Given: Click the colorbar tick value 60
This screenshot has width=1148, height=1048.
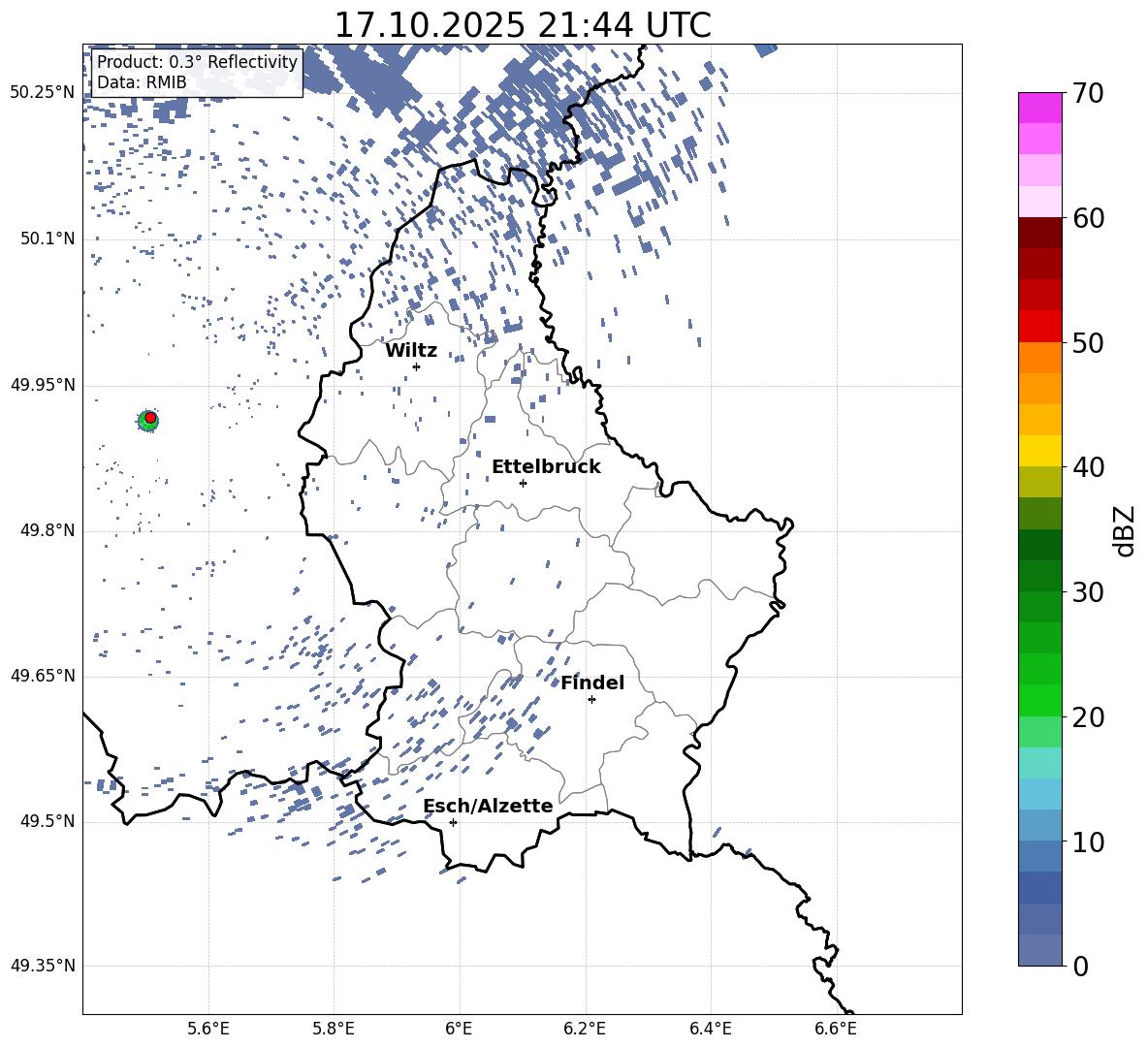Looking at the screenshot, I should point(1088,218).
